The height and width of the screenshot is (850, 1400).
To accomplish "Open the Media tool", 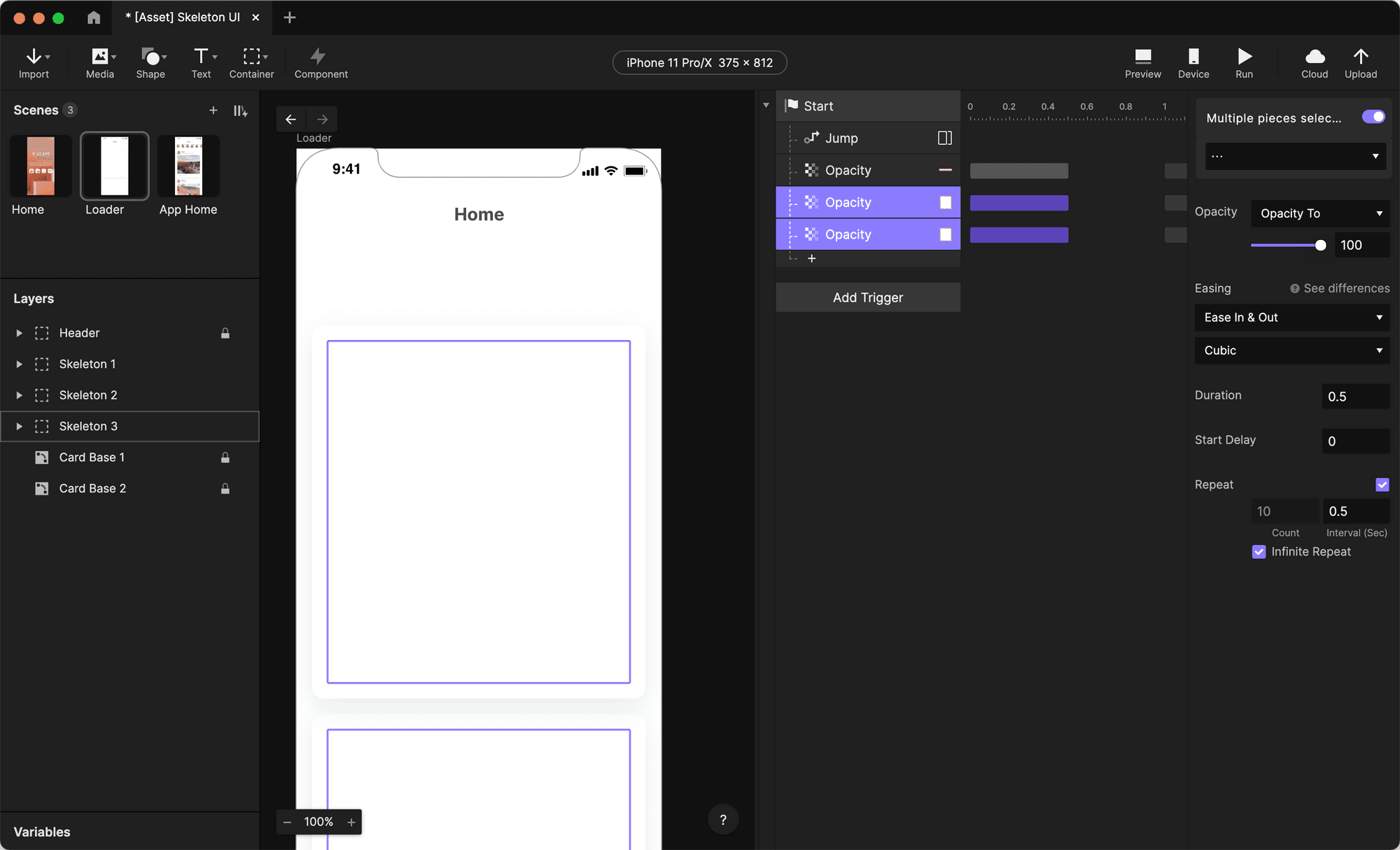I will (x=100, y=62).
